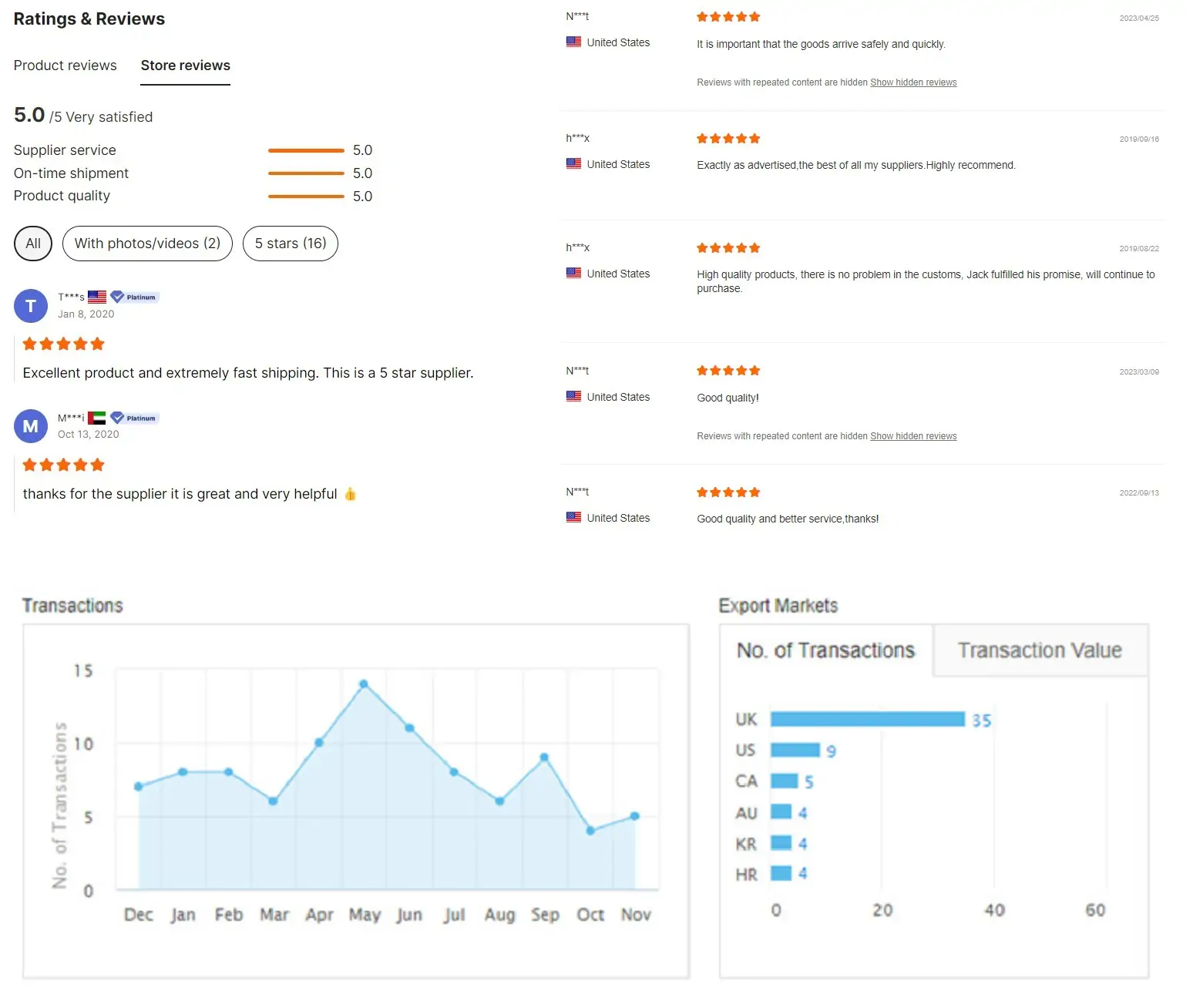Screen dimensions: 1193x1008
Task: Open the Ratings & Reviews heading
Action: [x=89, y=18]
